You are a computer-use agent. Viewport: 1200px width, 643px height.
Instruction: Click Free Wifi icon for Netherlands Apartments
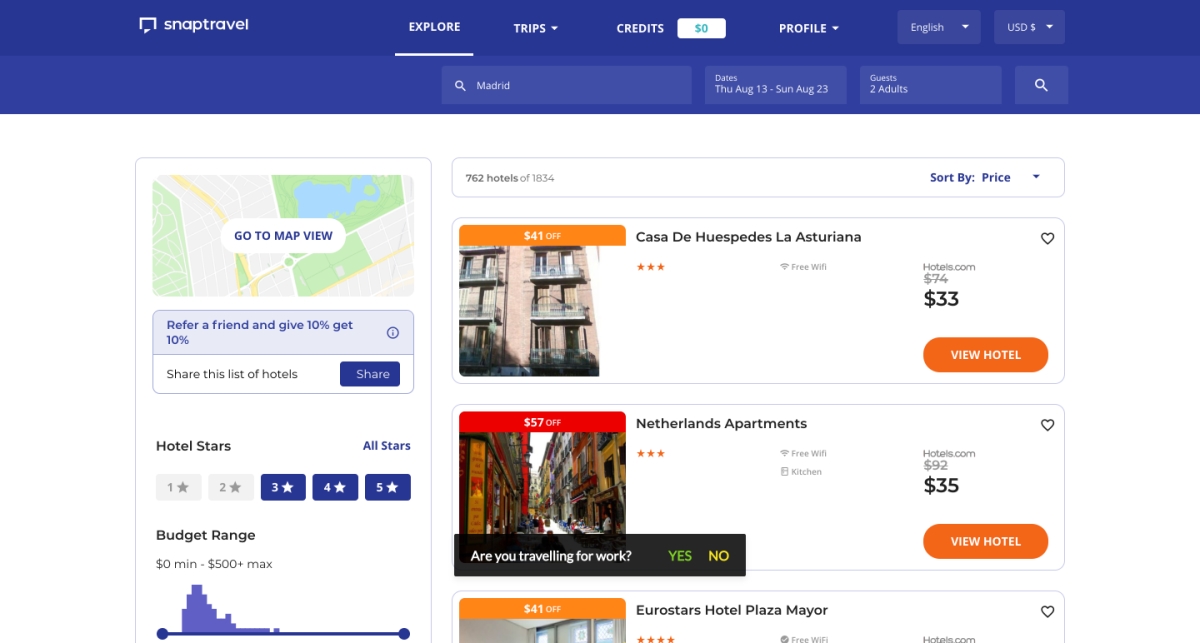(x=785, y=453)
